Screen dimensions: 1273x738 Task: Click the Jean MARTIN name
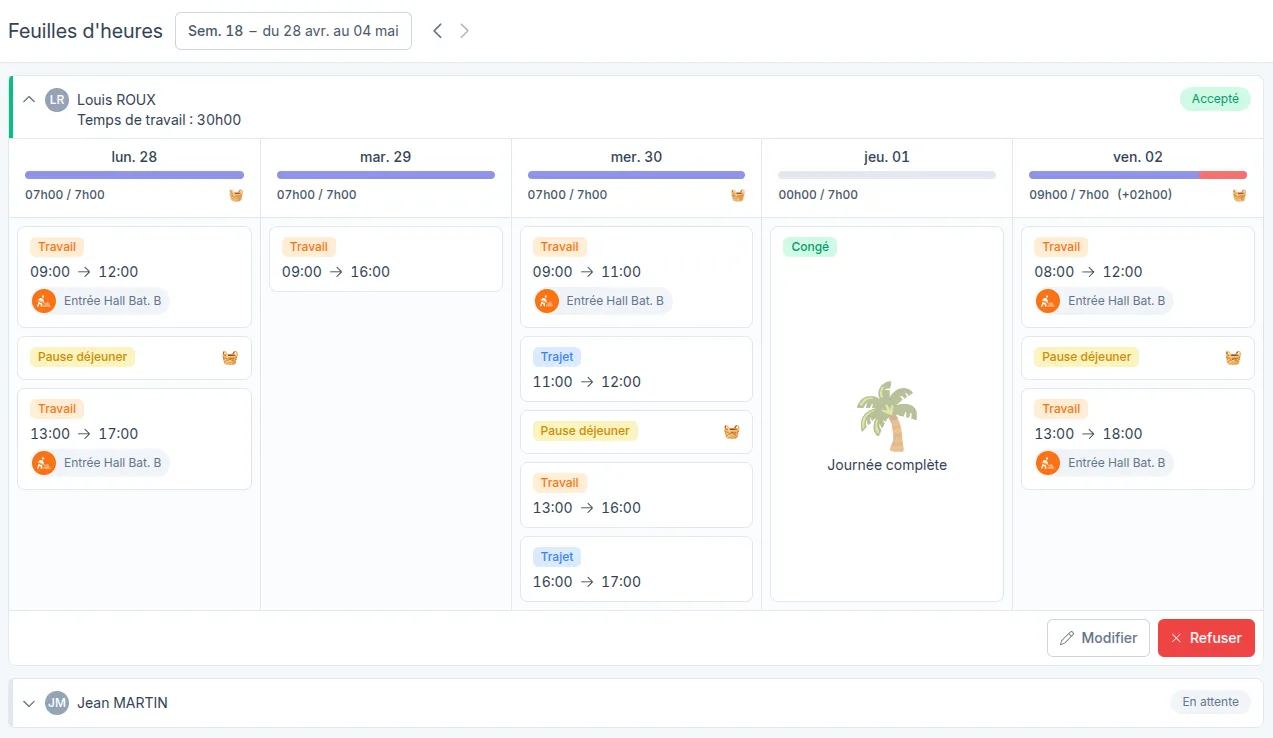tap(122, 703)
